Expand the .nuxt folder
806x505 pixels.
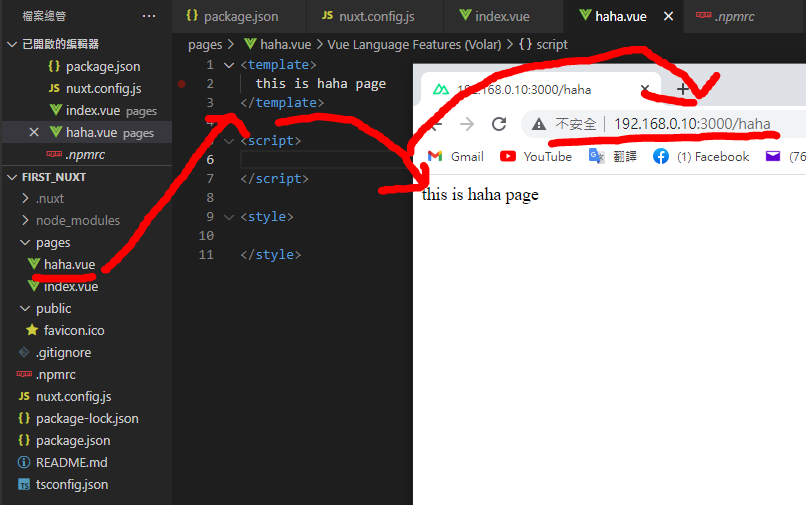49,198
